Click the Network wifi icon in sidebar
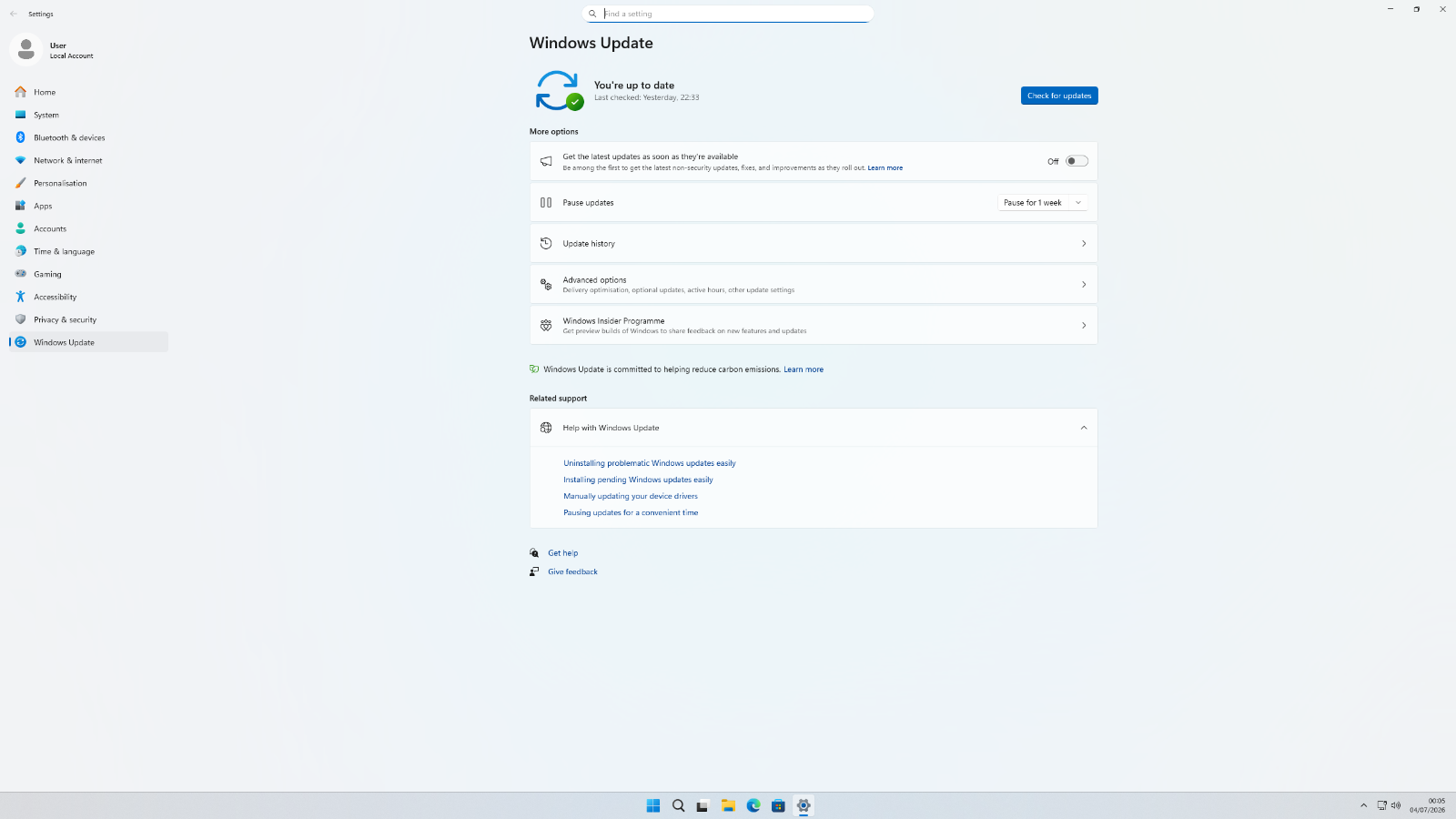The width and height of the screenshot is (1456, 819). [x=20, y=160]
